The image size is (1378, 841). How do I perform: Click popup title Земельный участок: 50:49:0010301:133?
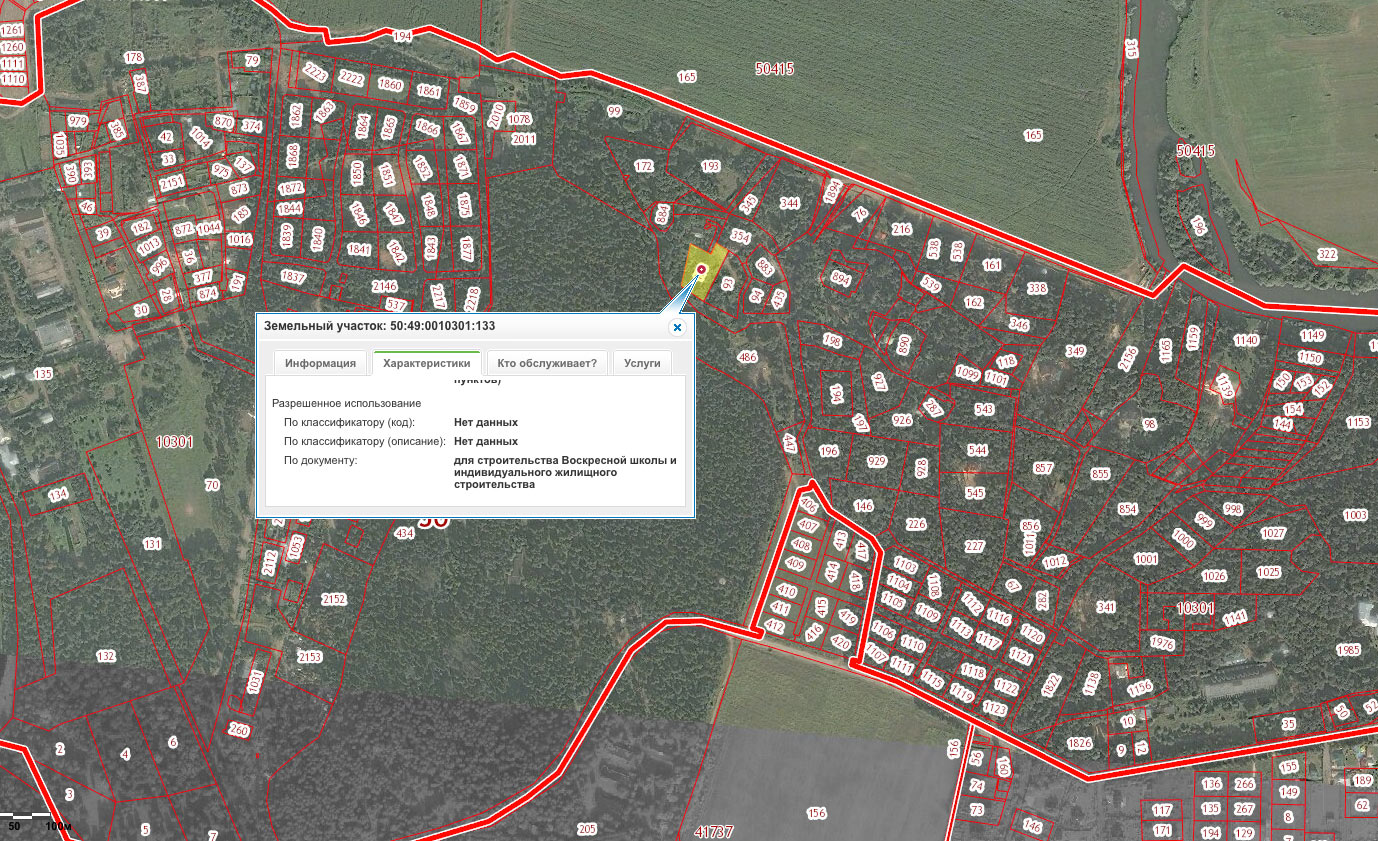click(379, 326)
